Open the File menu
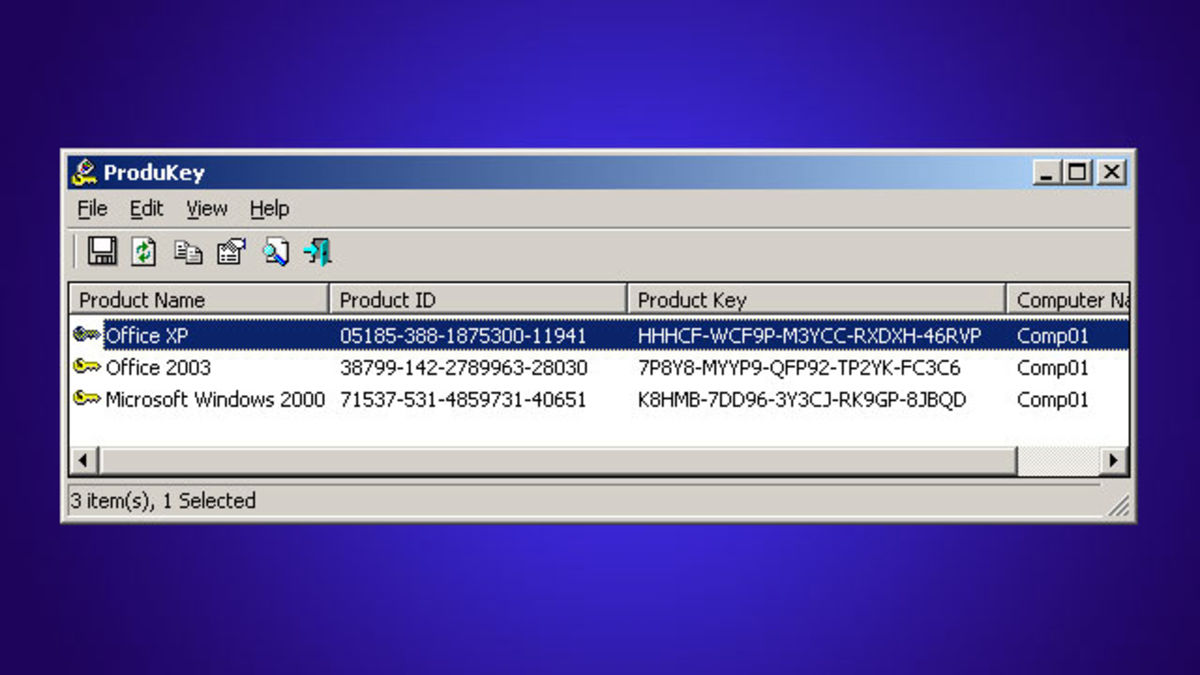The height and width of the screenshot is (675, 1200). pos(92,209)
